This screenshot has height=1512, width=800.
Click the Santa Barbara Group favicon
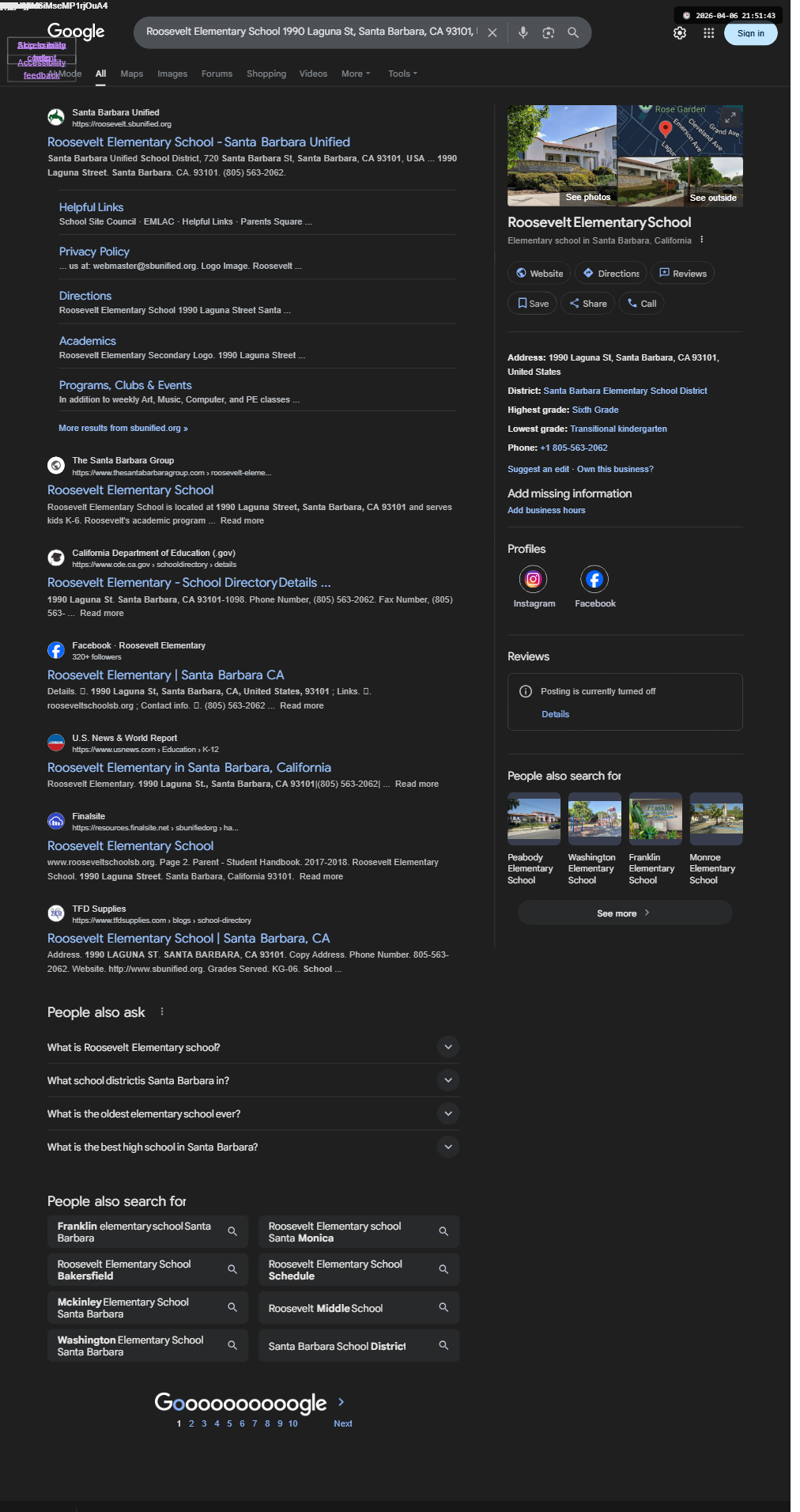(x=56, y=465)
